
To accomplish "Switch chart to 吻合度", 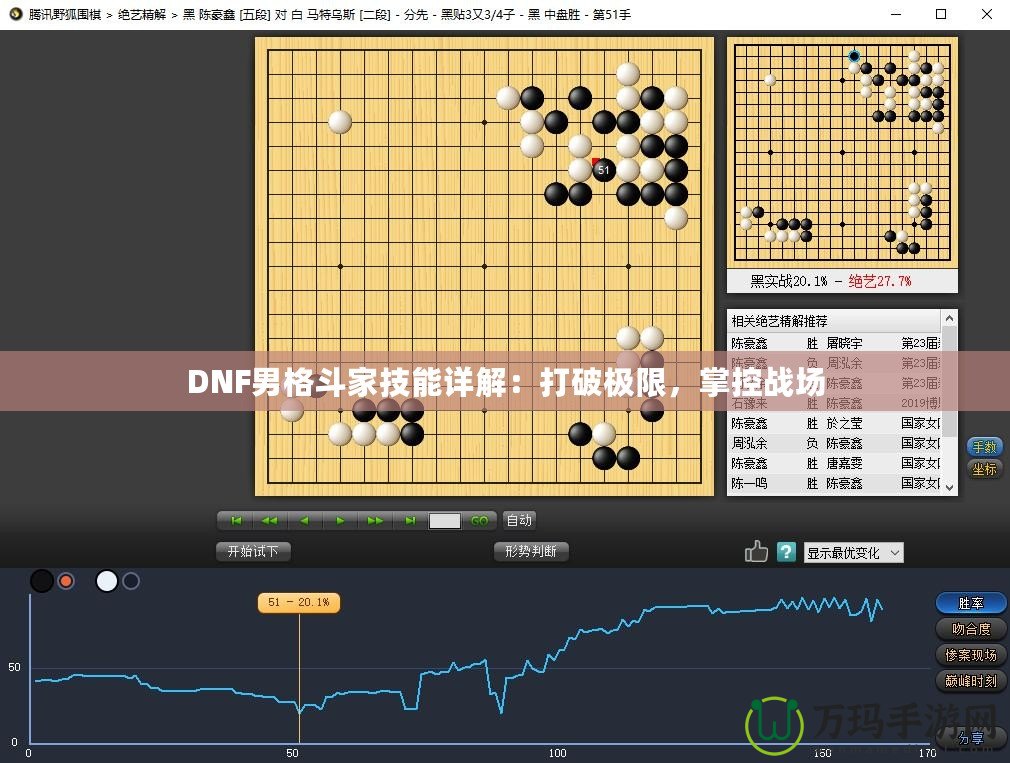I will point(971,629).
